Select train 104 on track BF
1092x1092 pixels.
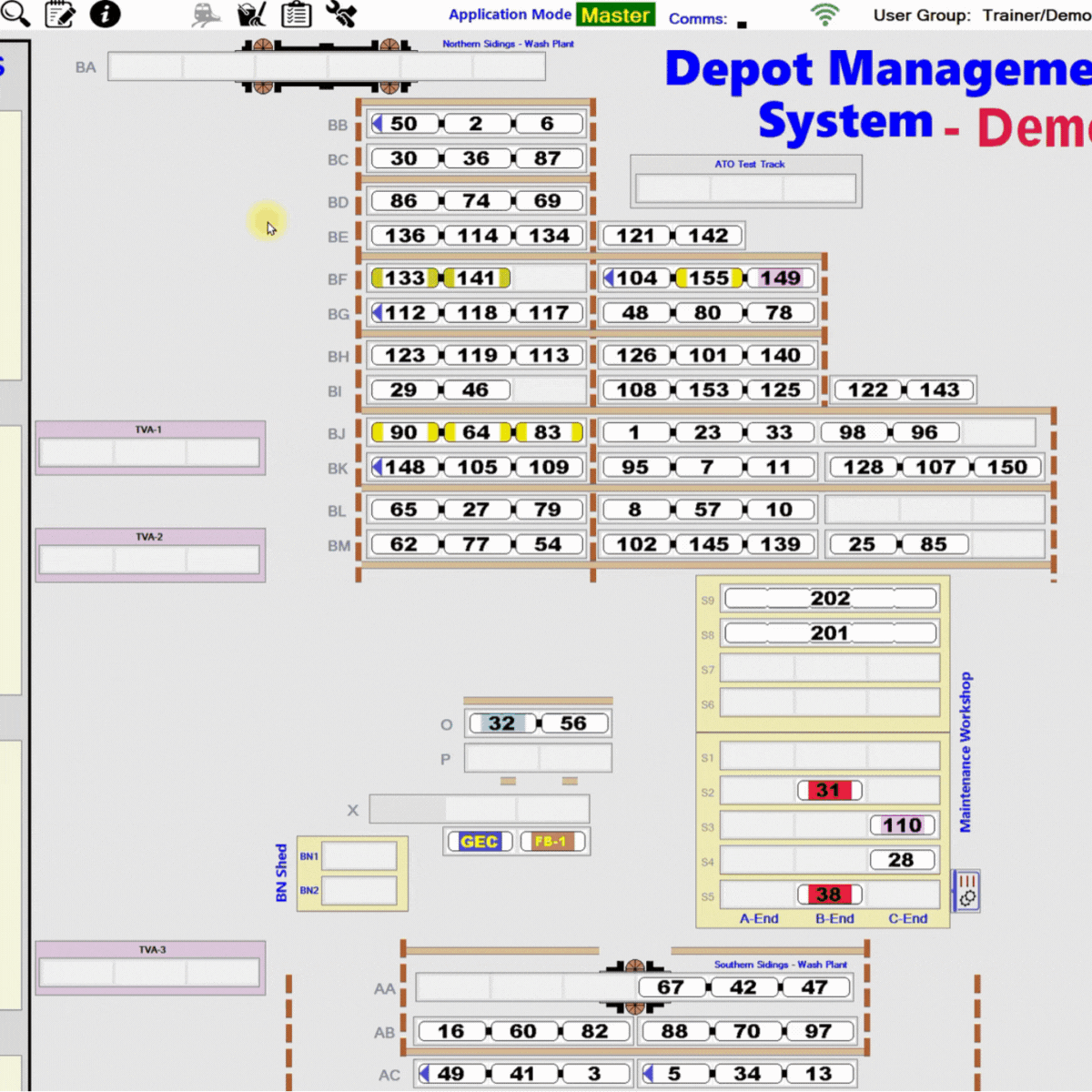point(636,278)
